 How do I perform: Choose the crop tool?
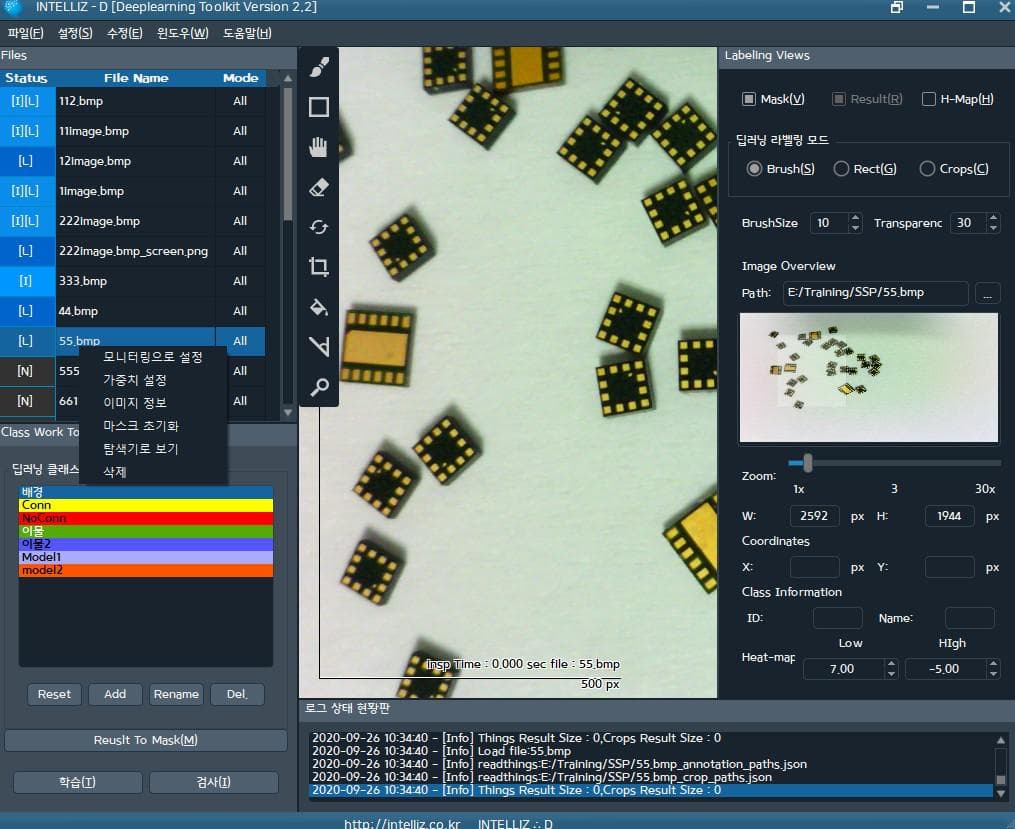318,267
